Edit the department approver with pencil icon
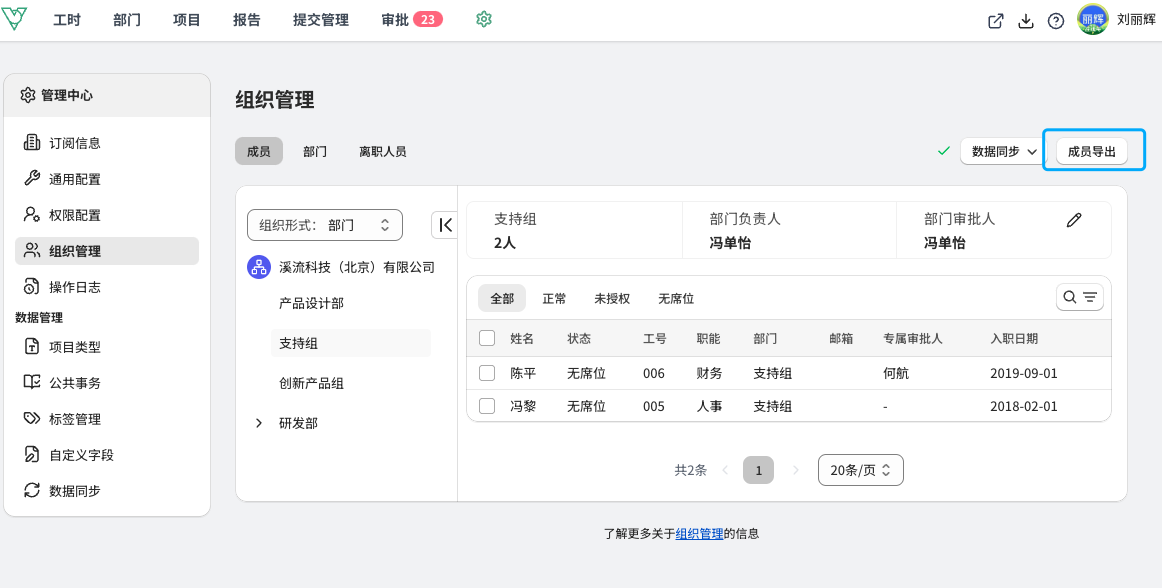This screenshot has height=588, width=1162. [x=1074, y=220]
